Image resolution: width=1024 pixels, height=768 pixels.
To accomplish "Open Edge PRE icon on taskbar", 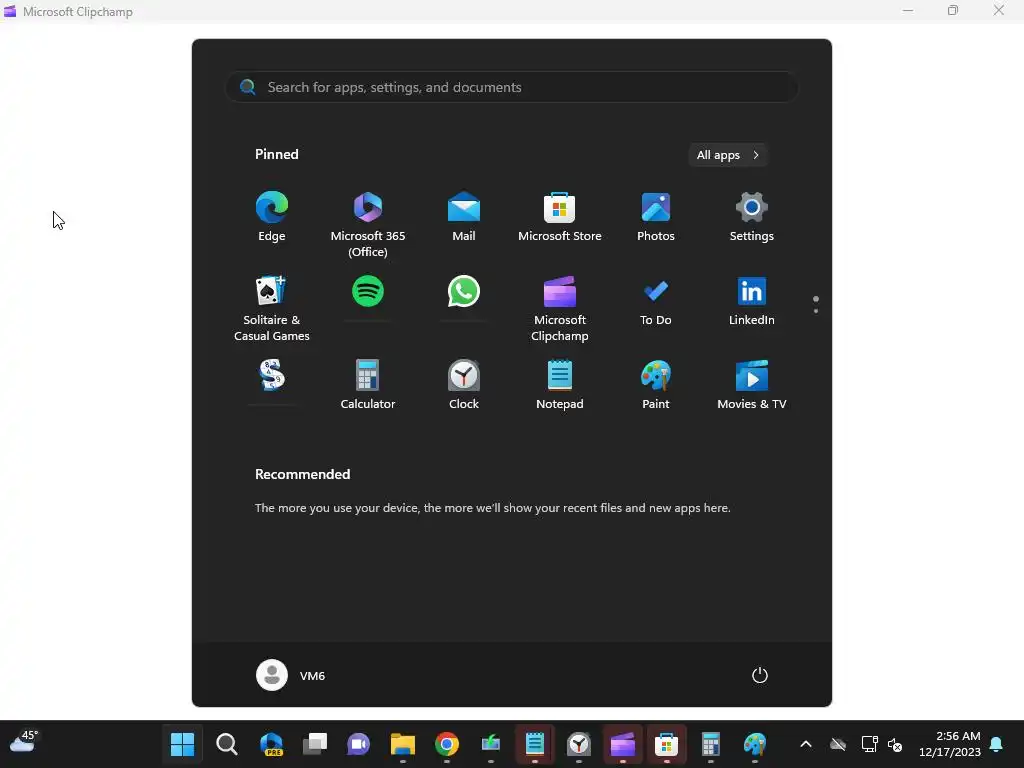I will click(x=271, y=744).
